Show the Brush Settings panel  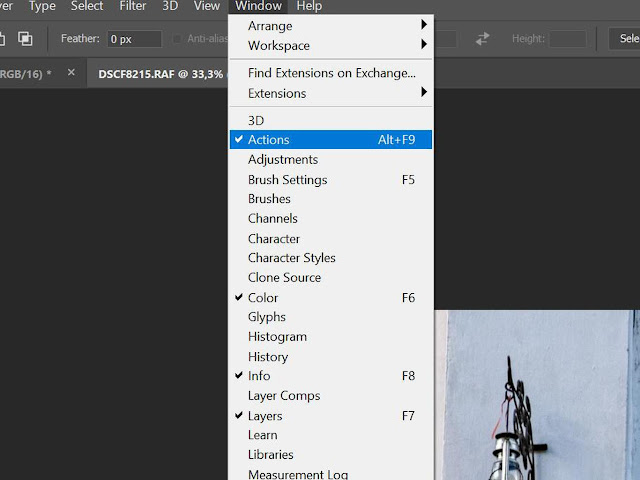(331, 180)
